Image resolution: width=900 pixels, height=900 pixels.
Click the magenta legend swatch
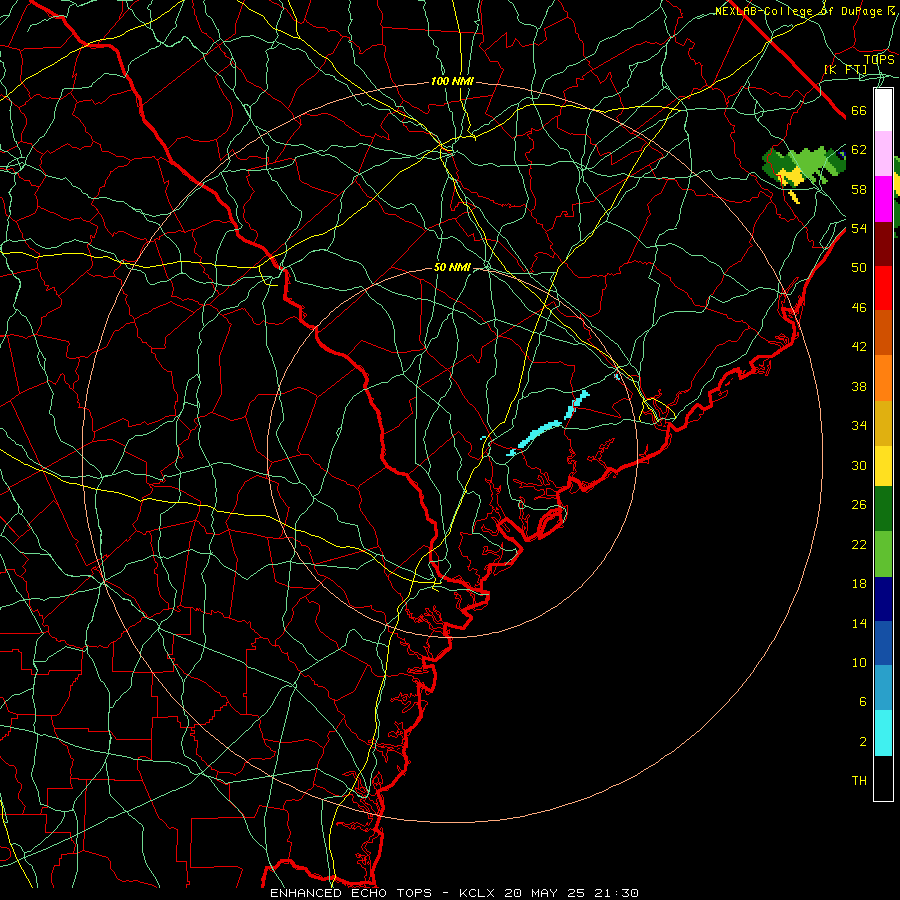point(883,199)
